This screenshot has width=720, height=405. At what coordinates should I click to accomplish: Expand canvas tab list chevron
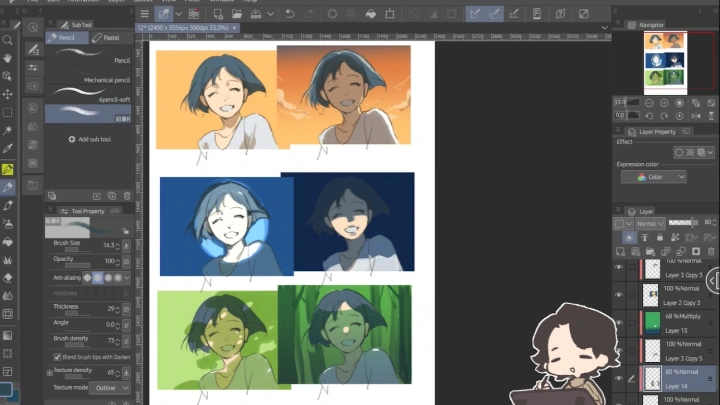pyautogui.click(x=605, y=28)
